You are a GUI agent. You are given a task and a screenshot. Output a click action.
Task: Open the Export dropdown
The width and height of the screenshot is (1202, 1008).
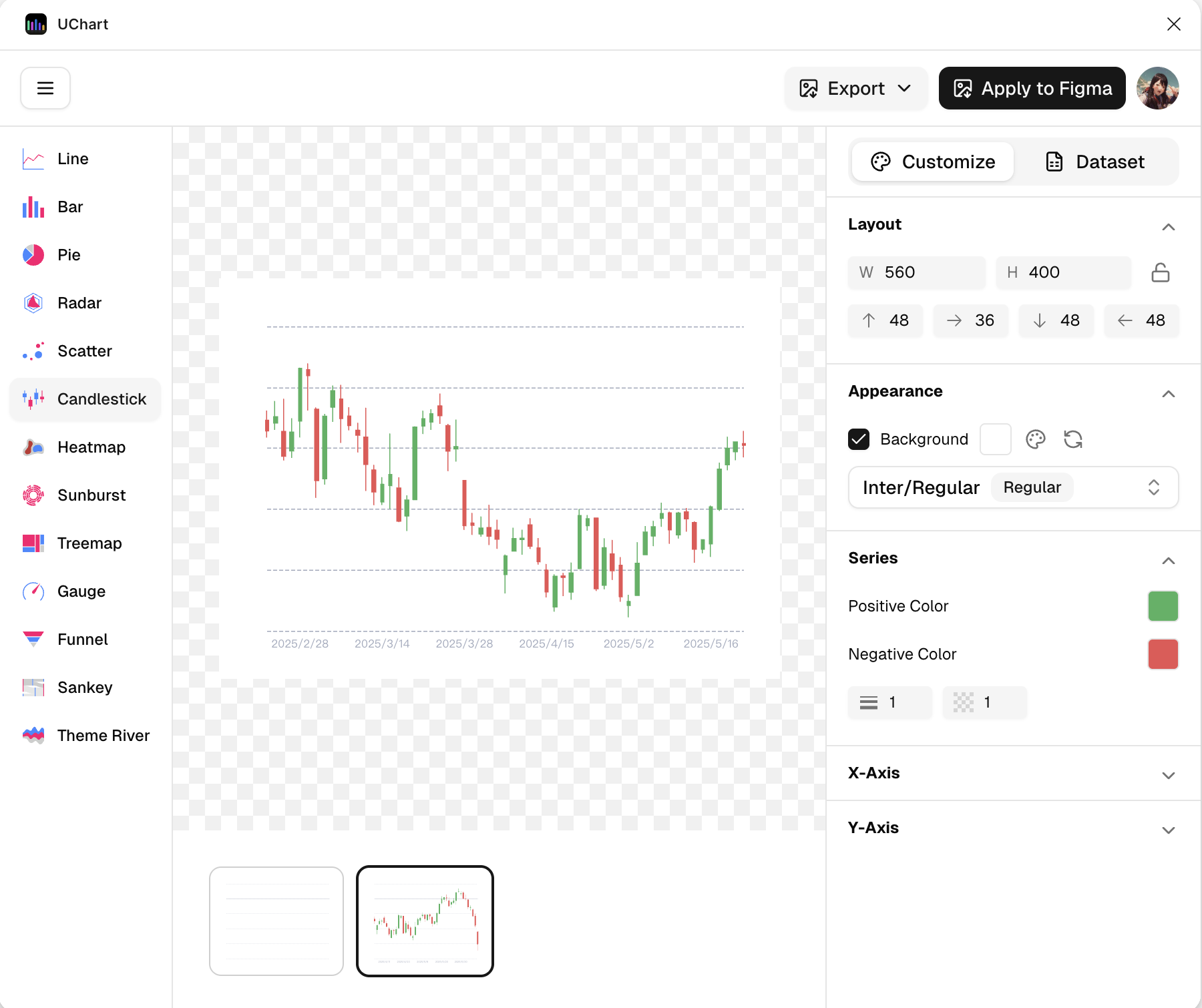856,88
